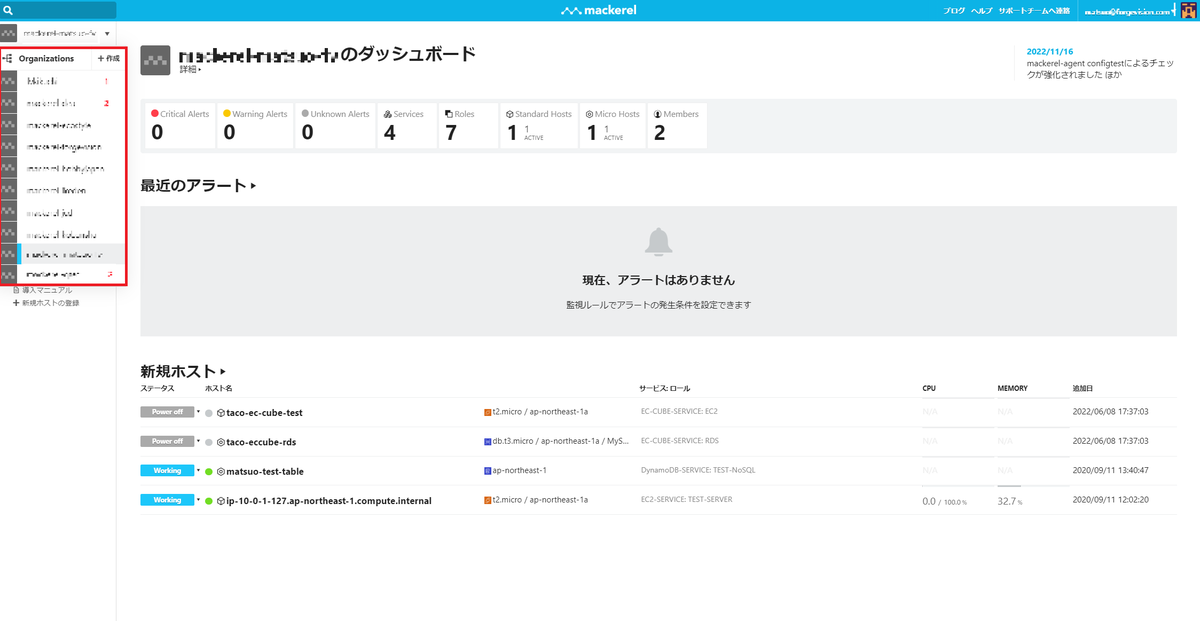
Task: Open the organization switcher dropdown arrow
Action: pyautogui.click(x=107, y=33)
